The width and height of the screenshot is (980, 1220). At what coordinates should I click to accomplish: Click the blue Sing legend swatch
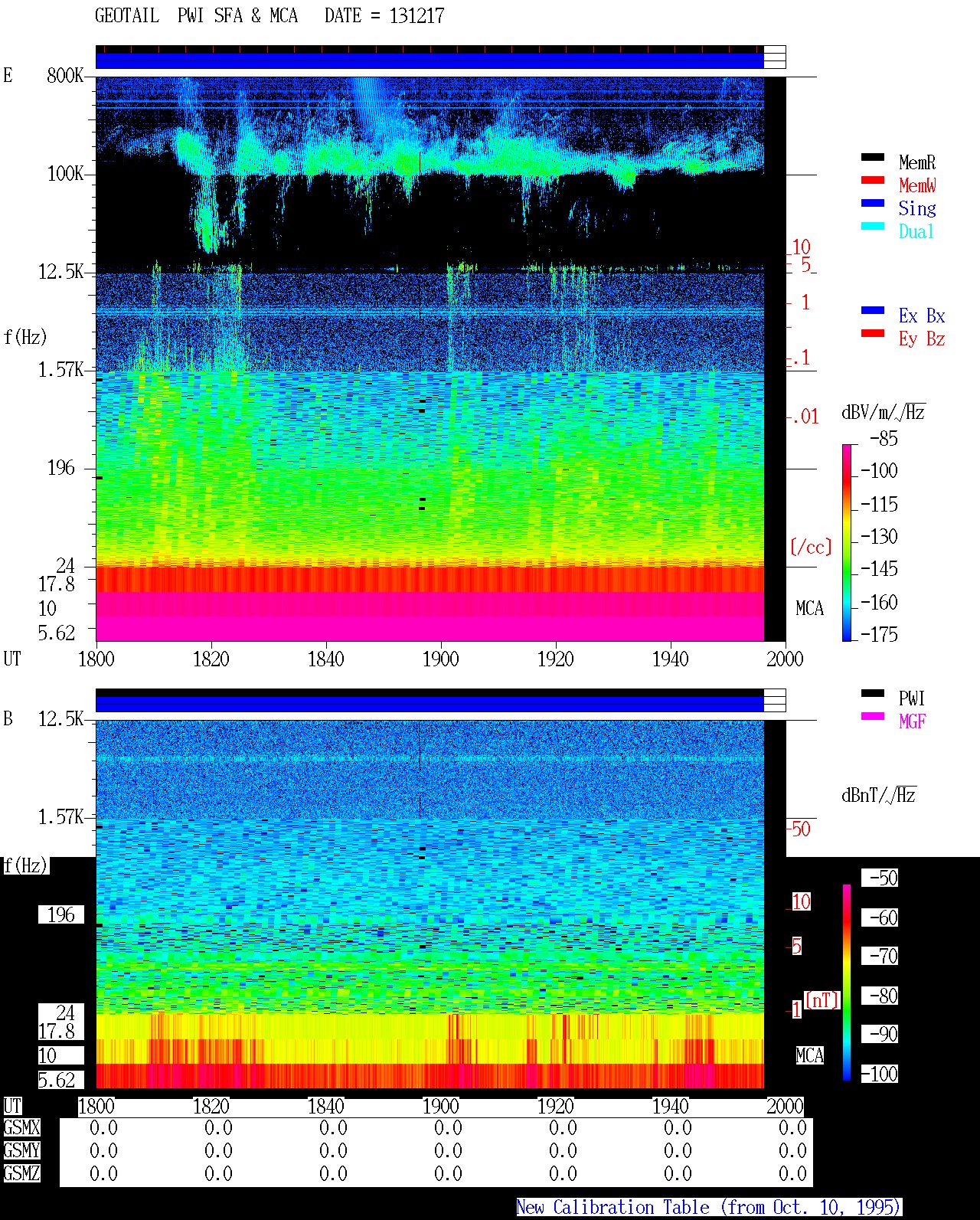873,203
